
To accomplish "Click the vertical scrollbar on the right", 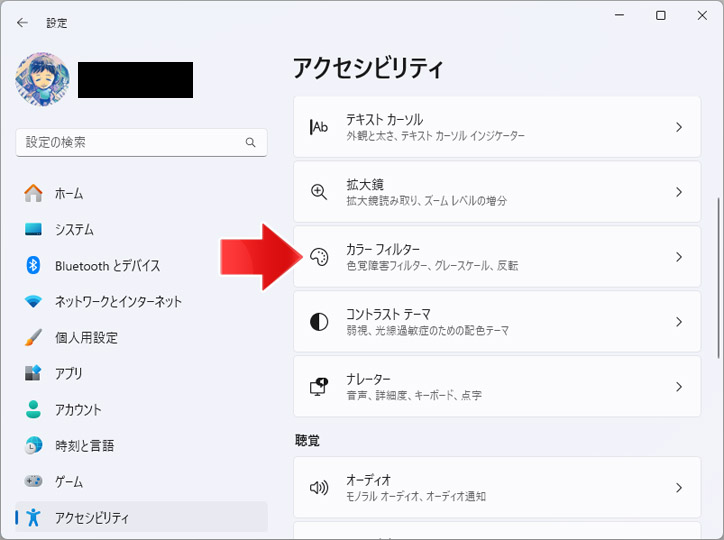I will (x=718, y=278).
